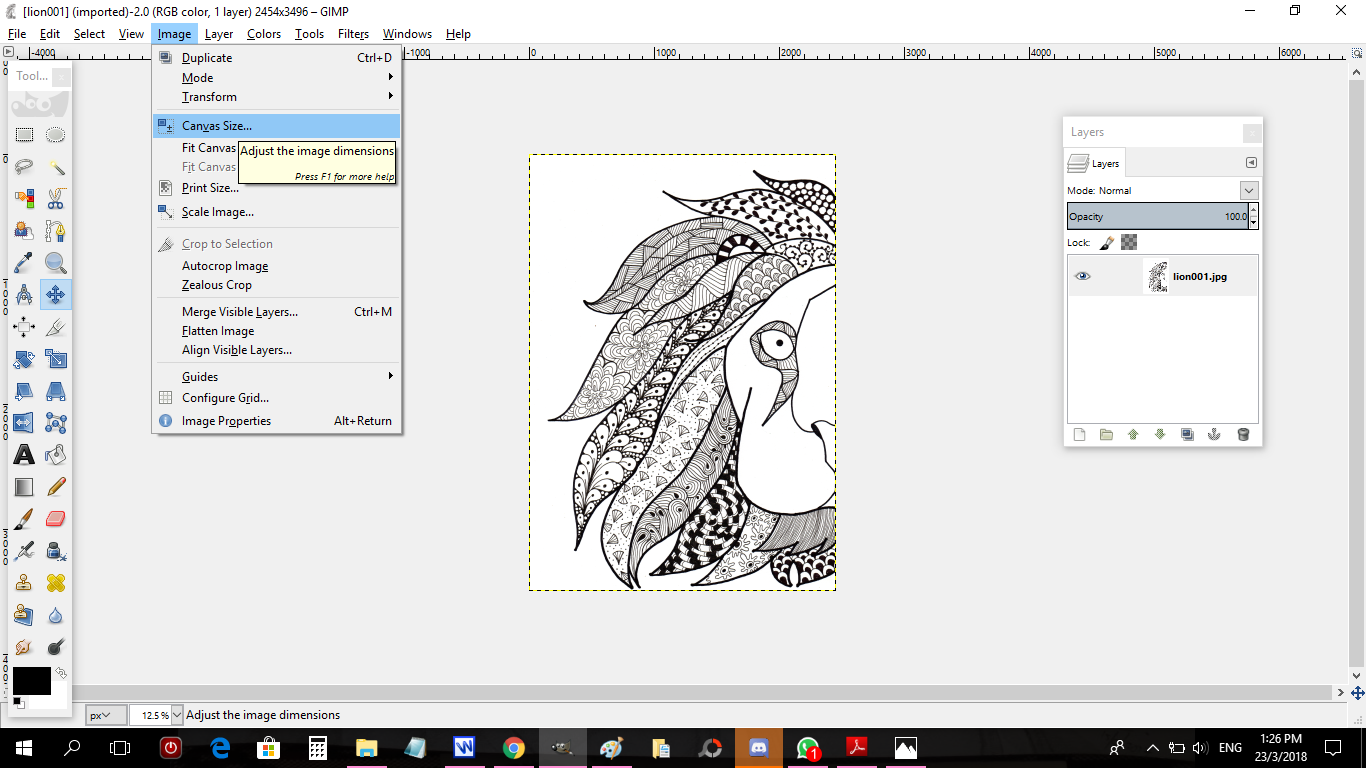Image resolution: width=1366 pixels, height=768 pixels.
Task: Select the Rotate tool
Action: tap(24, 359)
